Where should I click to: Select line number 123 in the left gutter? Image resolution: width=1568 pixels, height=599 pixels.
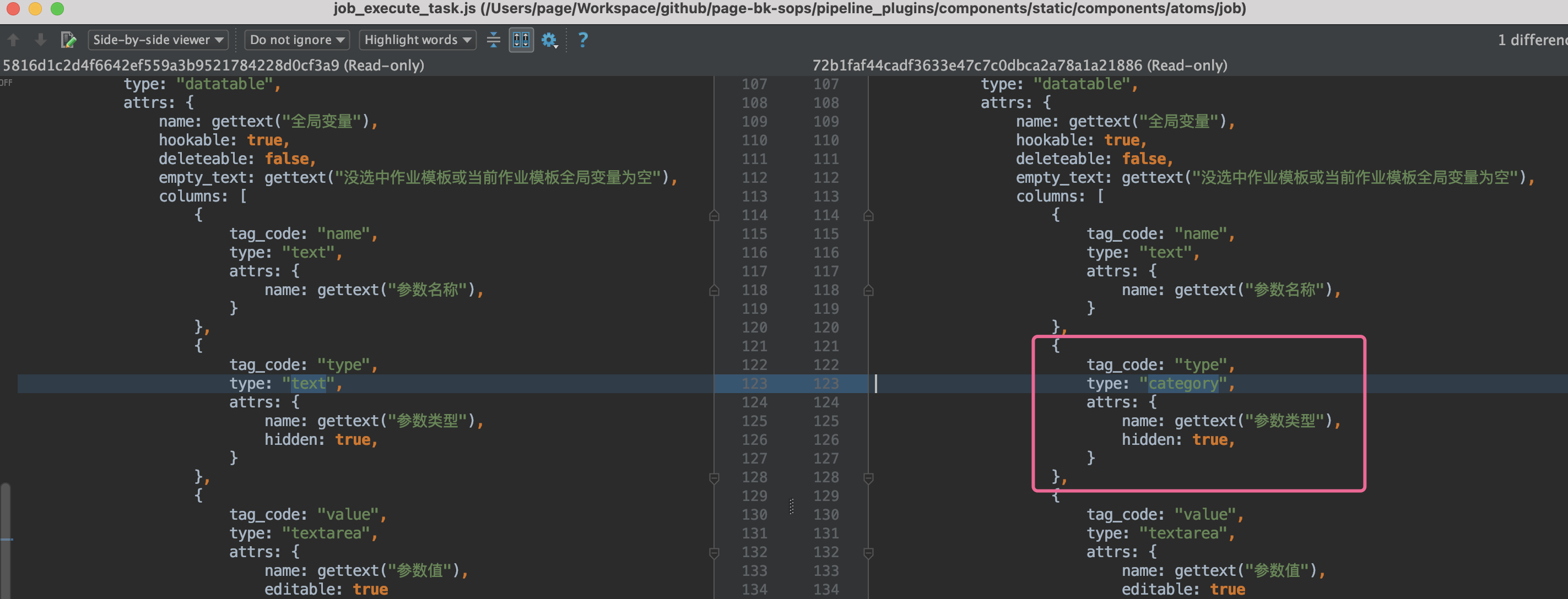coord(754,383)
